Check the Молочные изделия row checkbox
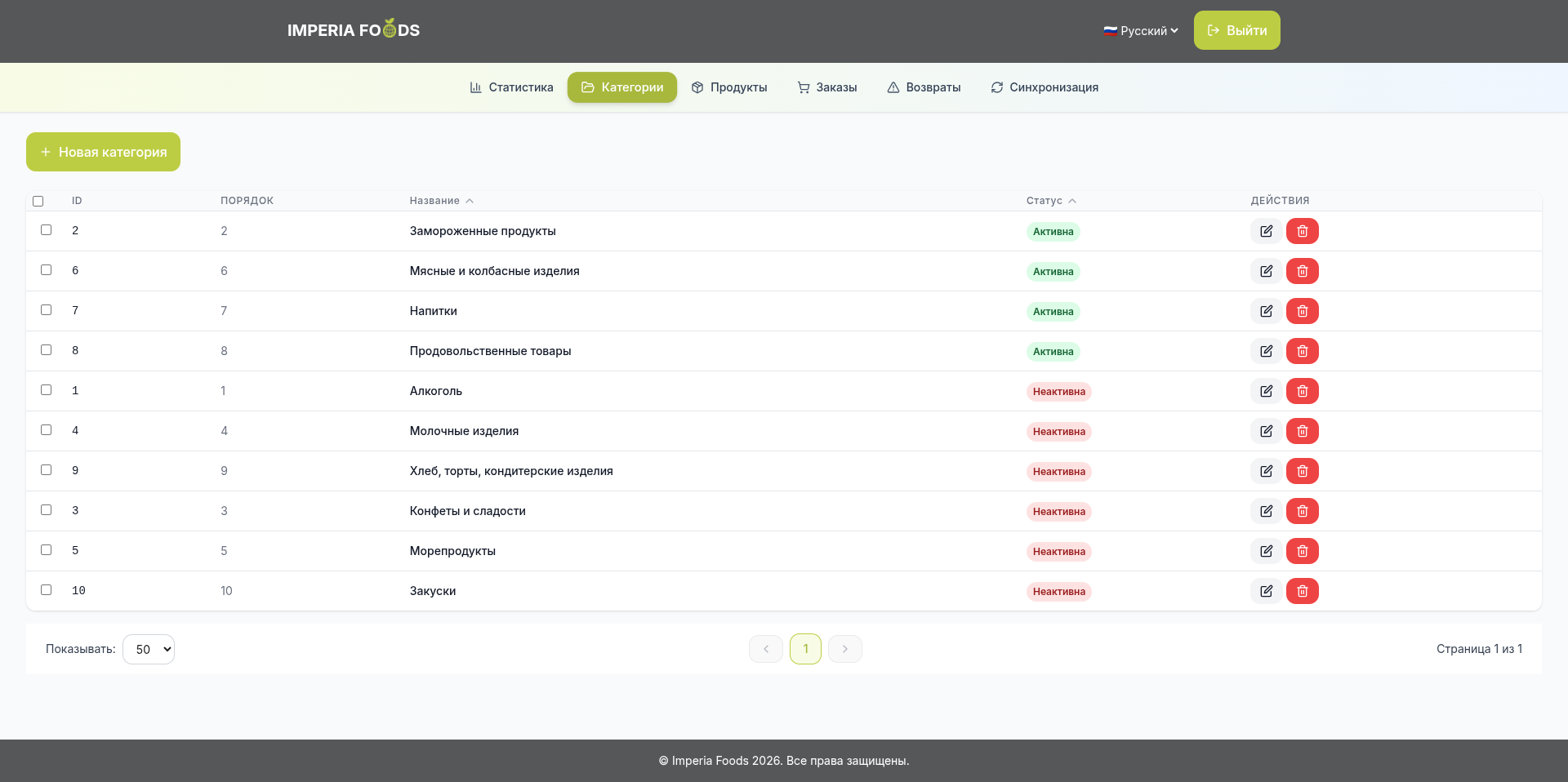The image size is (1568, 782). pyautogui.click(x=47, y=430)
